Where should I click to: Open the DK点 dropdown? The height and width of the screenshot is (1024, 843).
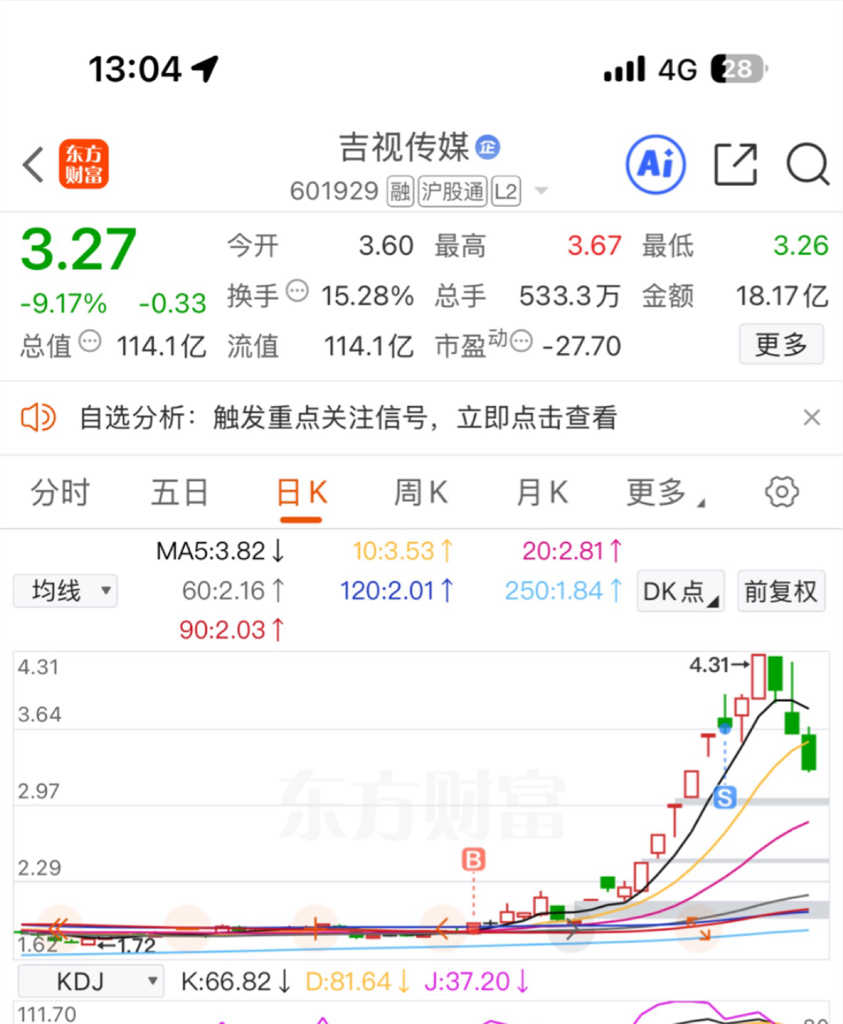(680, 591)
